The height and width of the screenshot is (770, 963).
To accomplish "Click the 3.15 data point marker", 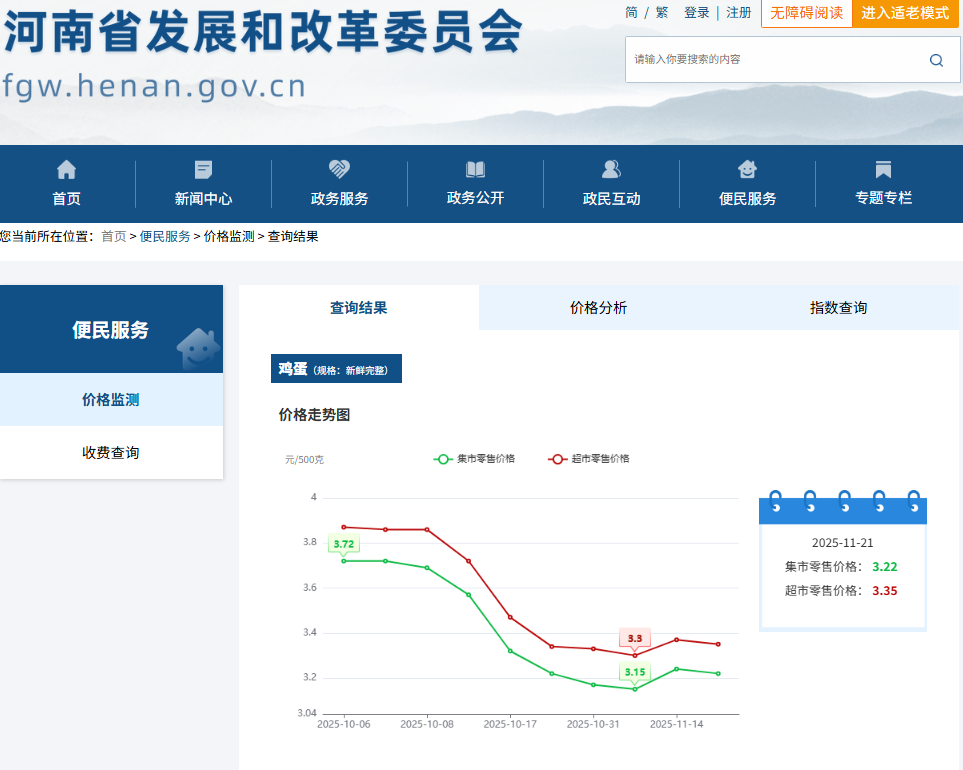I will tap(635, 688).
